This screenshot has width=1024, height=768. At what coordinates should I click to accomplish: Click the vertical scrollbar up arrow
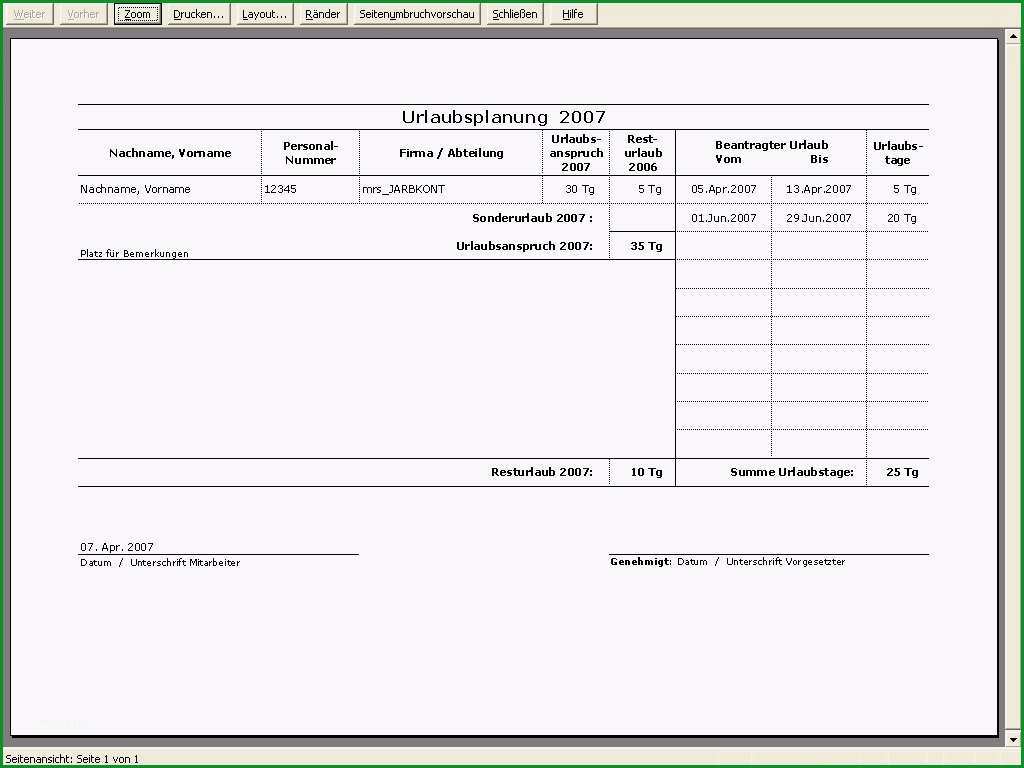(1014, 35)
